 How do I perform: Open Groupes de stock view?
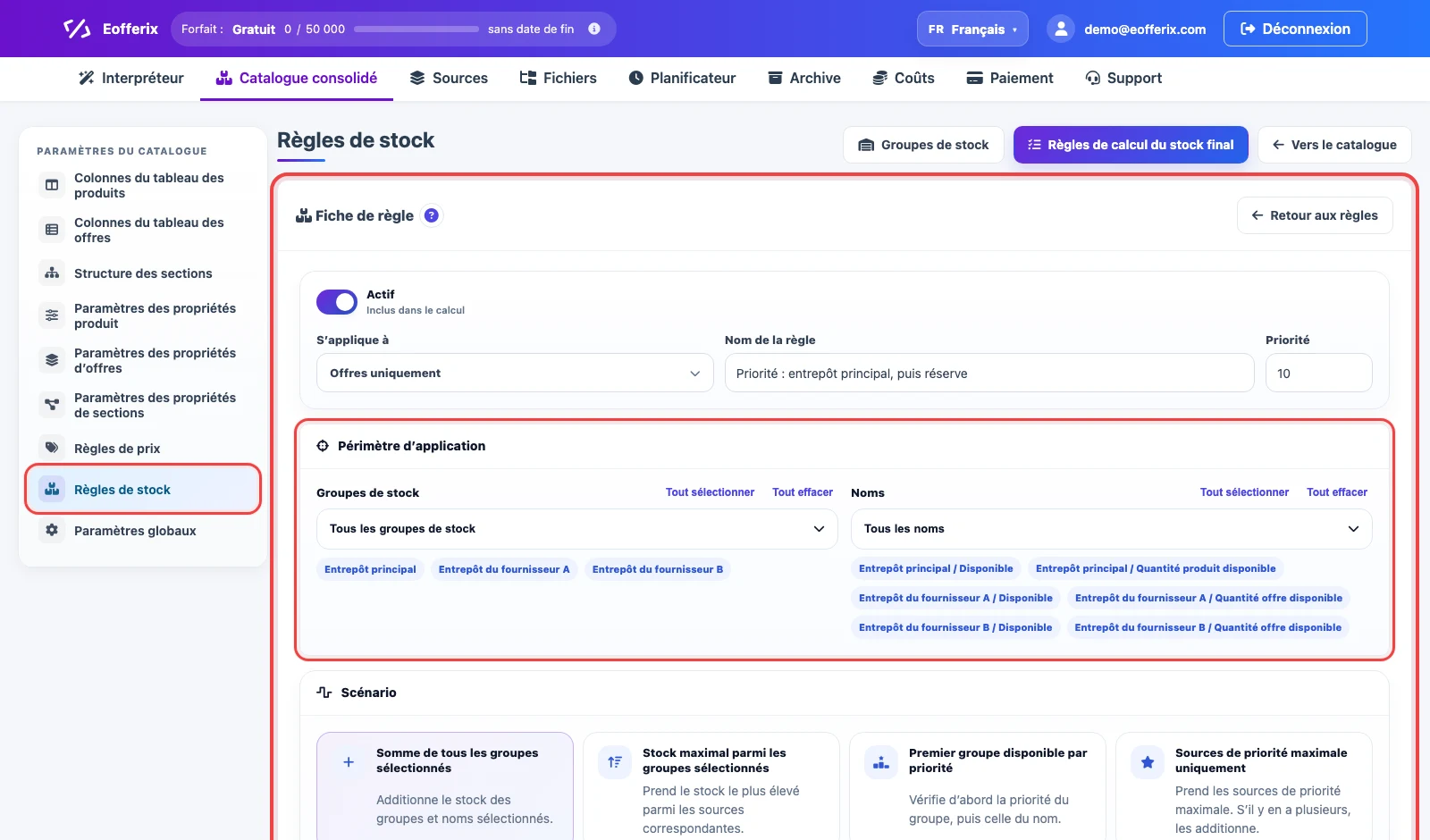coord(923,145)
